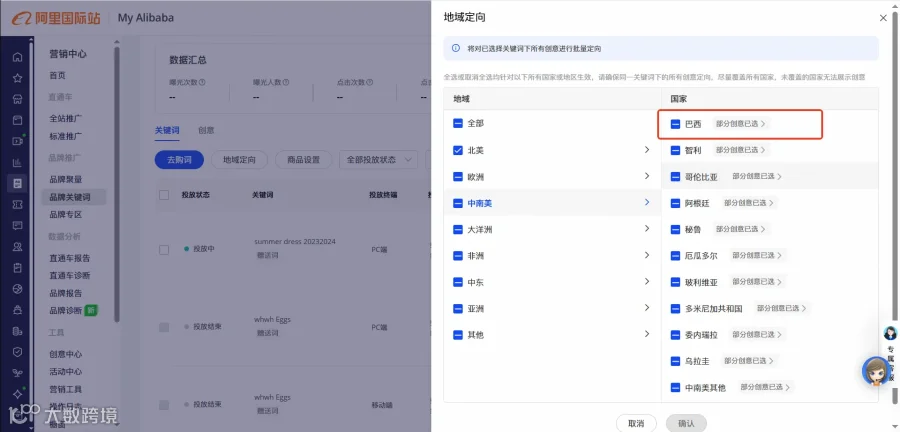Open the 全部投放状态 dropdown
Screen dimensions: 900x432
379,160
